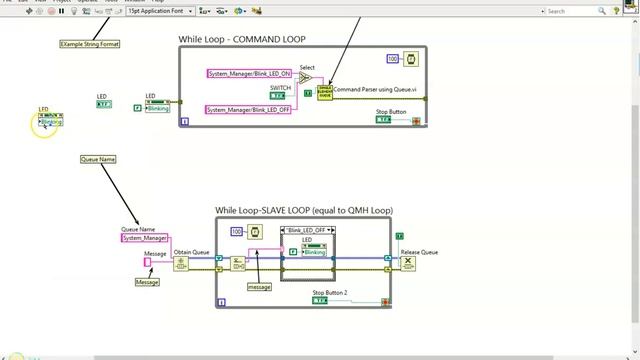640x360 pixels.
Task: Click the System_Manager queue name constant
Action: tap(145, 238)
